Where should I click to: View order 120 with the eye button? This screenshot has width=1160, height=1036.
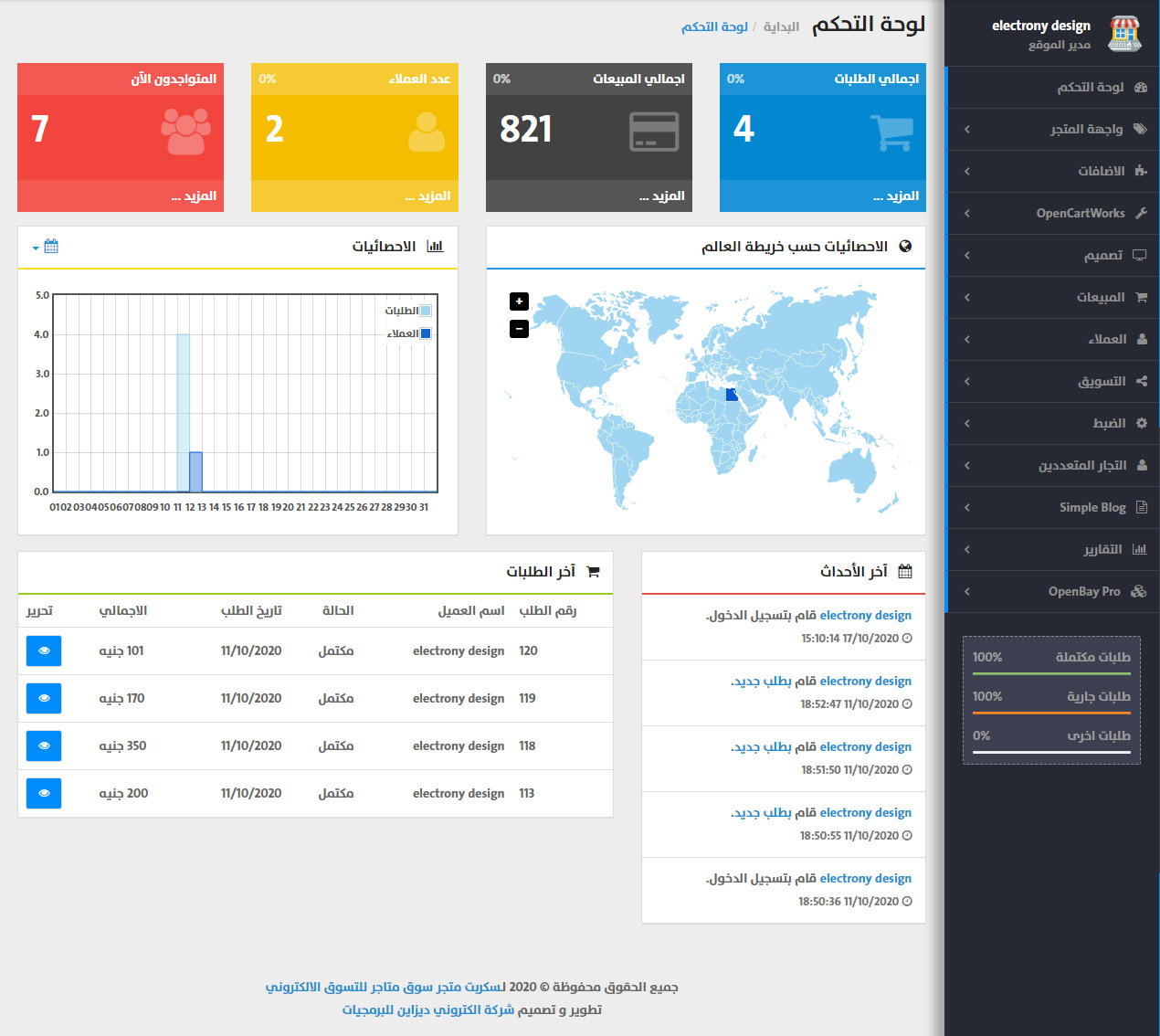click(x=44, y=650)
